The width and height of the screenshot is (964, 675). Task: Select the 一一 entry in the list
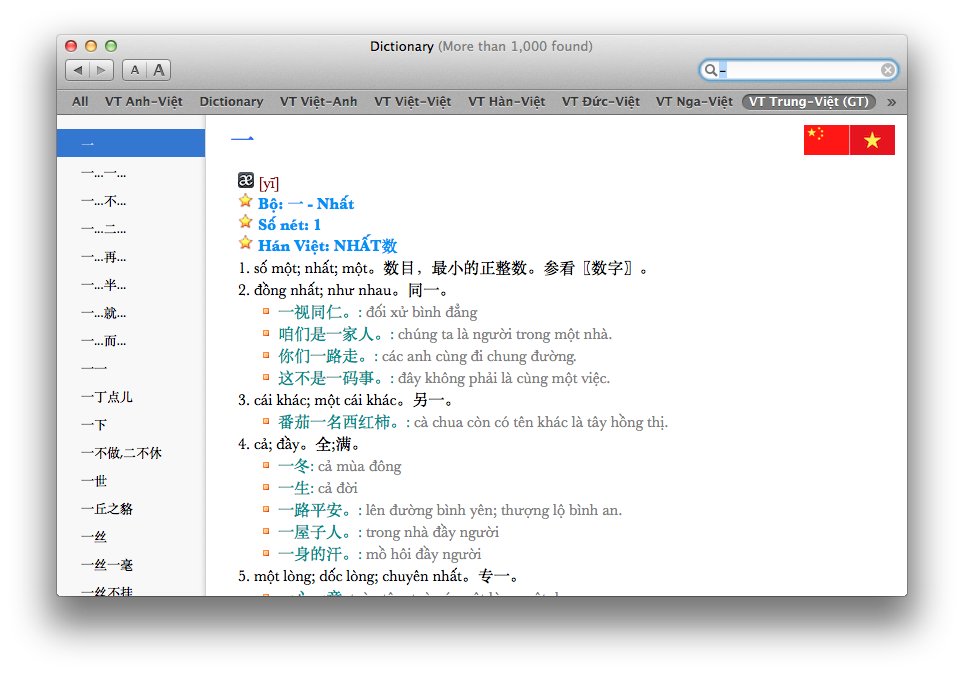[131, 369]
